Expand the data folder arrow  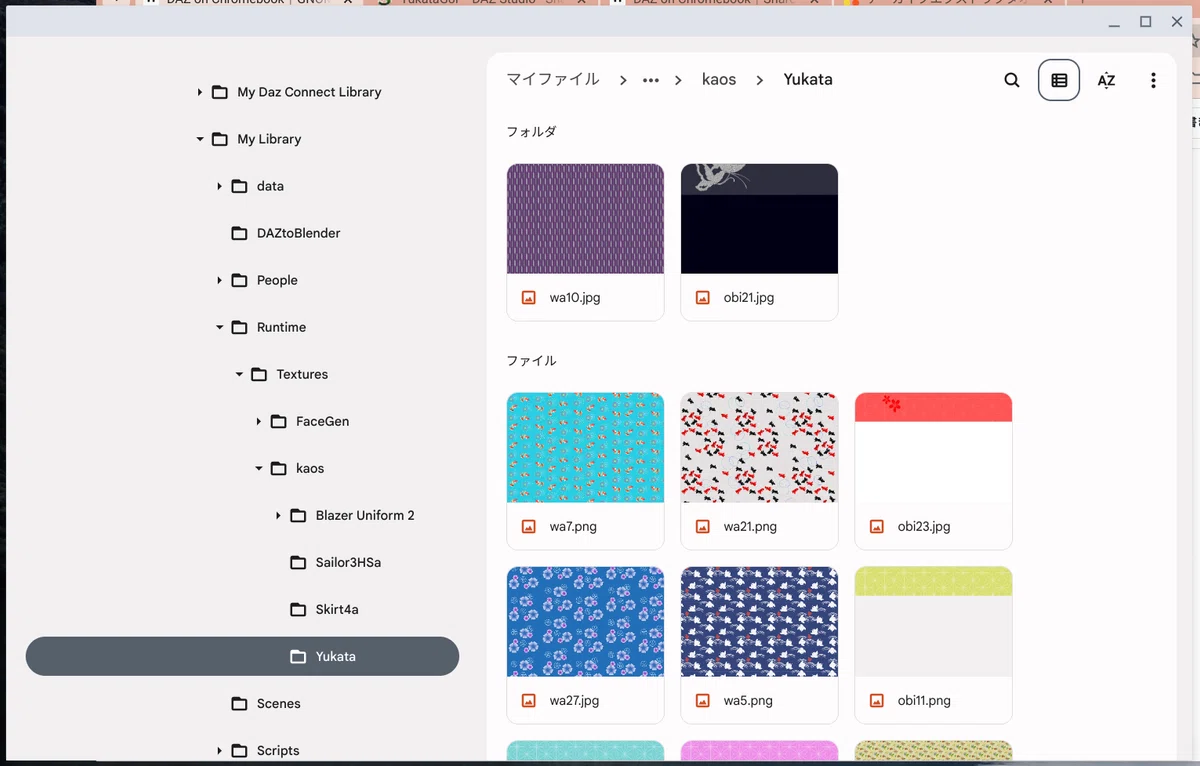[x=219, y=186]
